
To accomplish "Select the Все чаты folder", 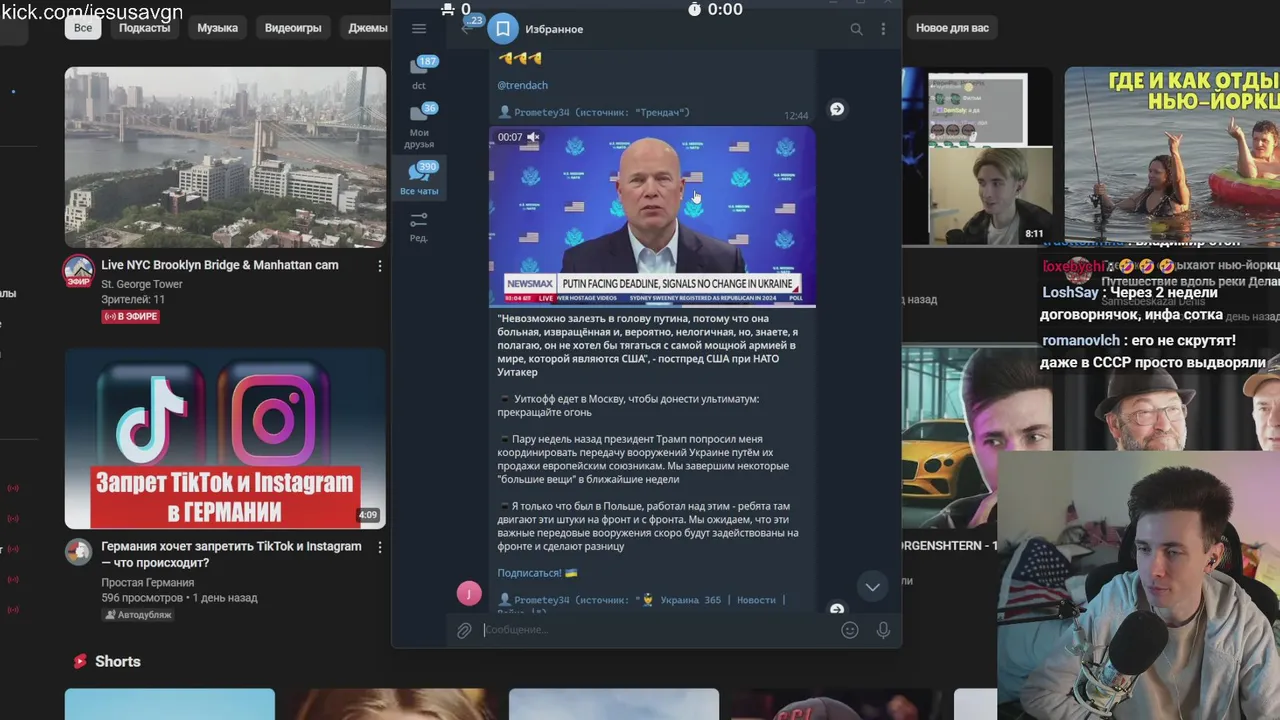I will [x=420, y=178].
